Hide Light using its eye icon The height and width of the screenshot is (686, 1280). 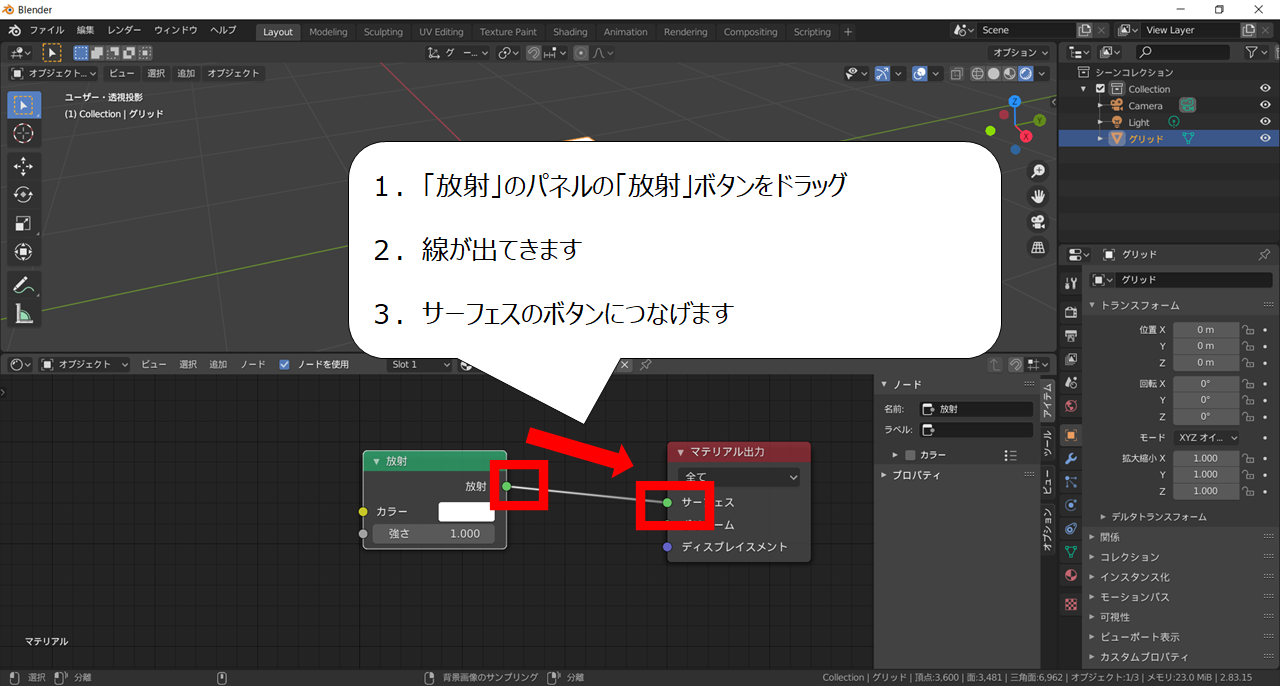1265,122
